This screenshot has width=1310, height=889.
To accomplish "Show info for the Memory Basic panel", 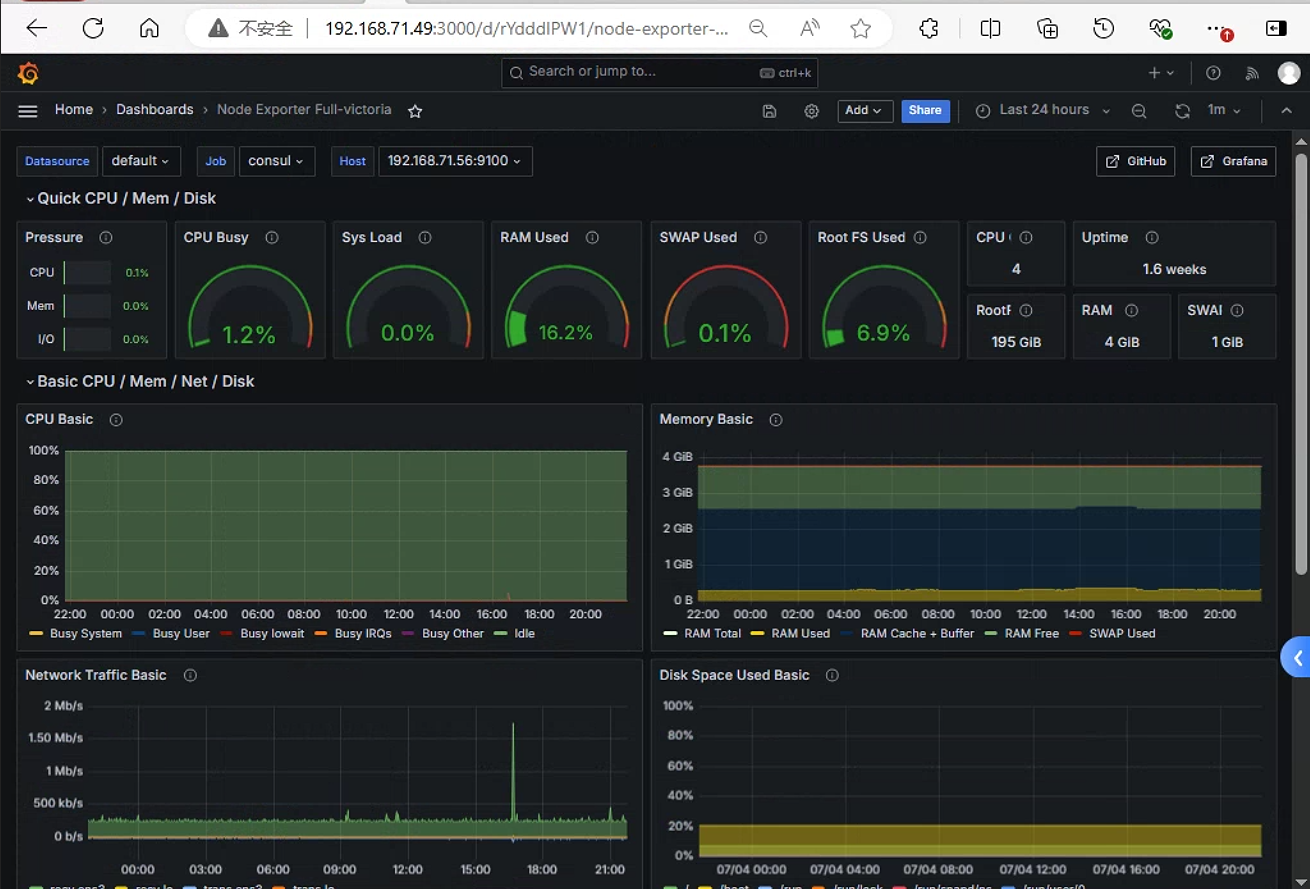I will coord(776,420).
